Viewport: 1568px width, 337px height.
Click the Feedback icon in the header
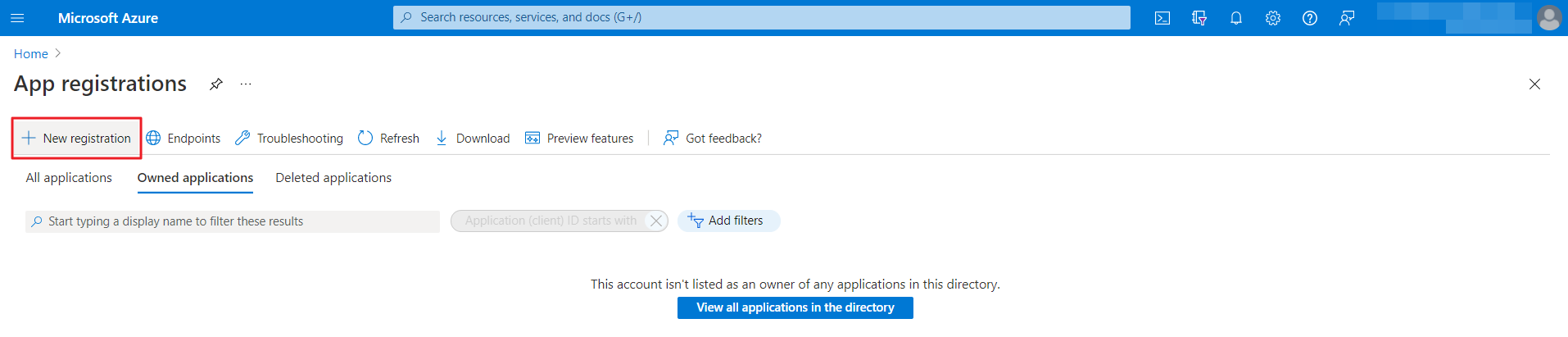[1346, 18]
